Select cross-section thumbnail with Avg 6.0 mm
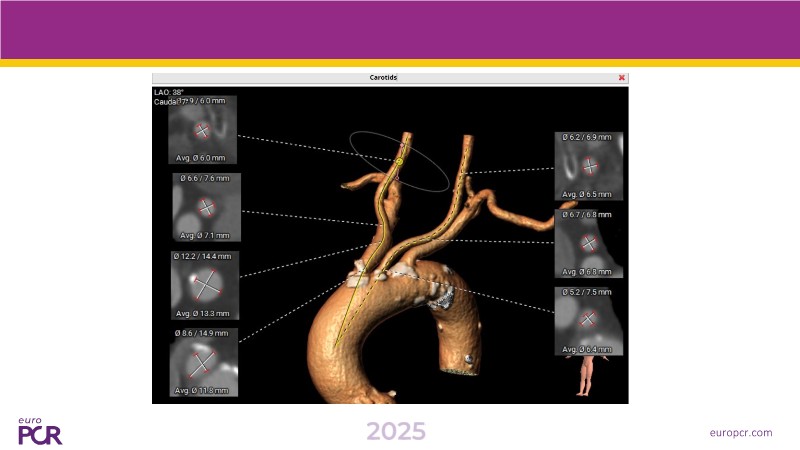The height and width of the screenshot is (450, 800). [203, 130]
